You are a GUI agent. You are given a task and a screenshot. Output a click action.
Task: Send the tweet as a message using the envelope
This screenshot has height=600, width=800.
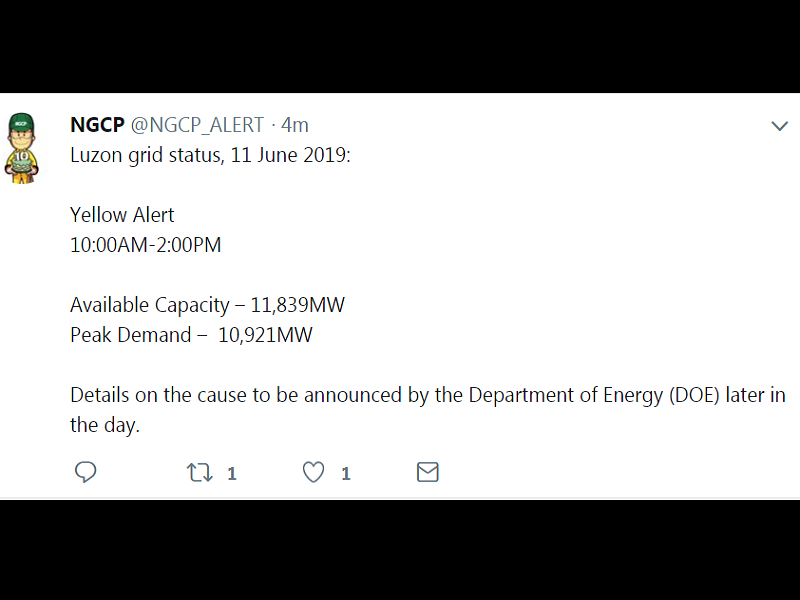pos(427,472)
